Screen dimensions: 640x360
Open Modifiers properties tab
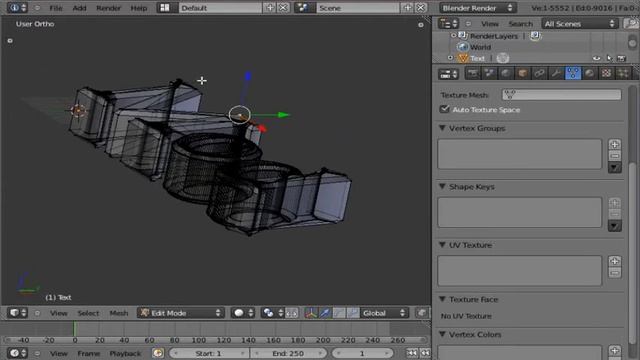tap(556, 73)
